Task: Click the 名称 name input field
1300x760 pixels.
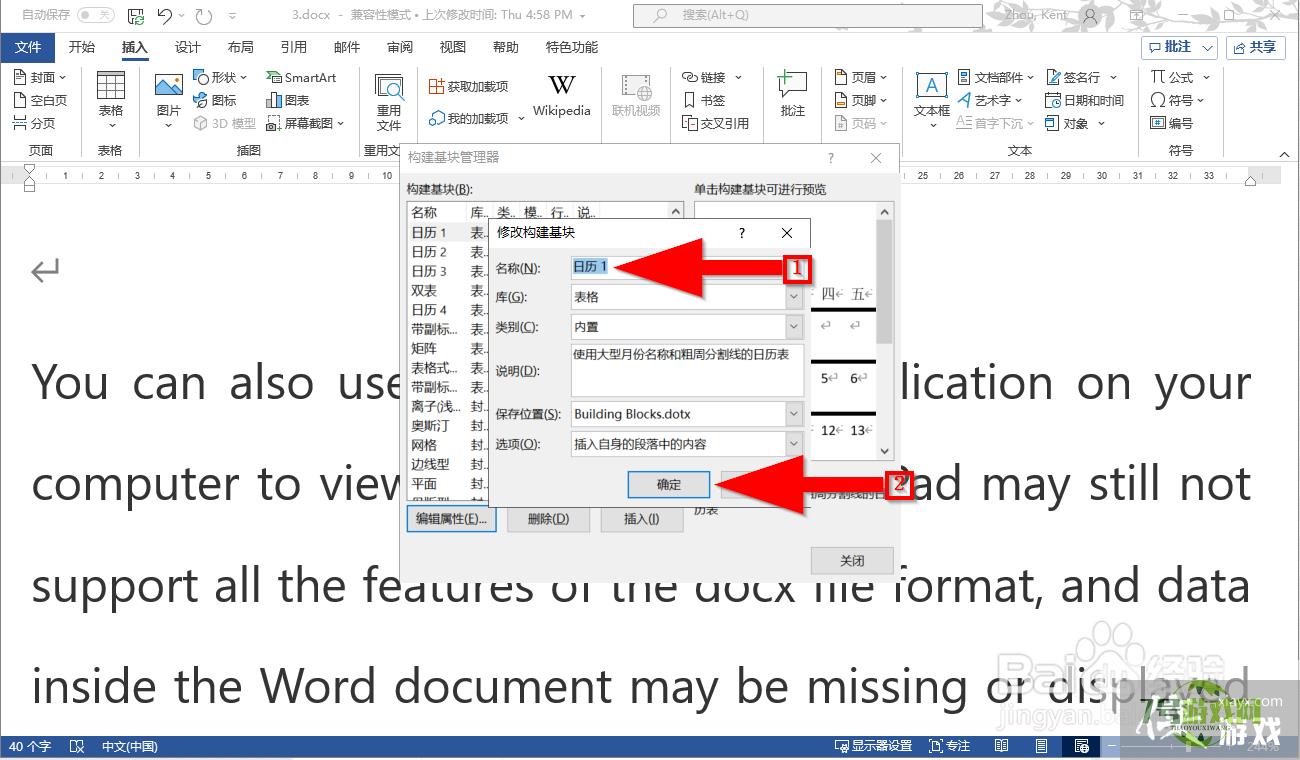Action: click(686, 268)
